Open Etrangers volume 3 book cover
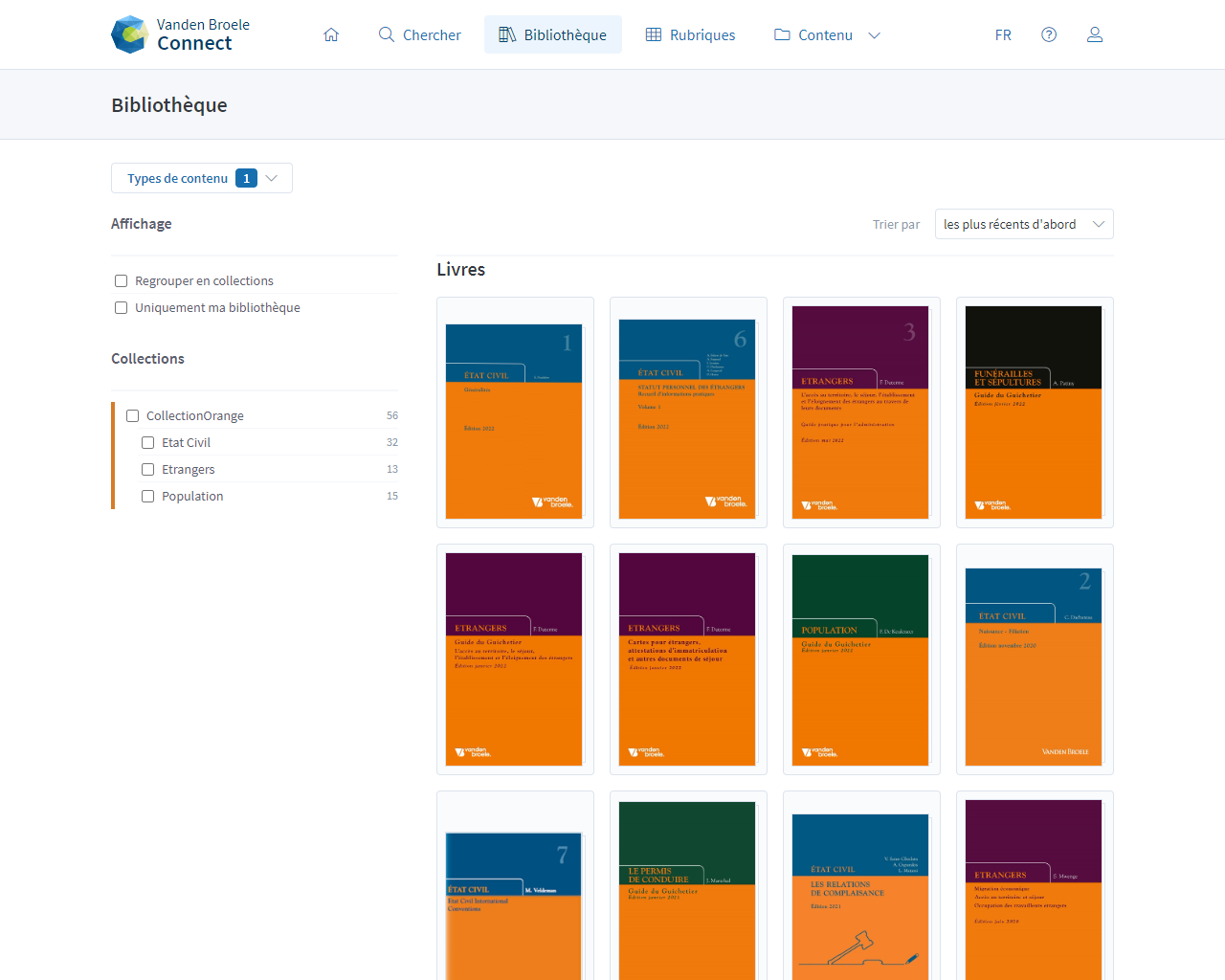Screen dimensions: 1225x980 [x=861, y=412]
